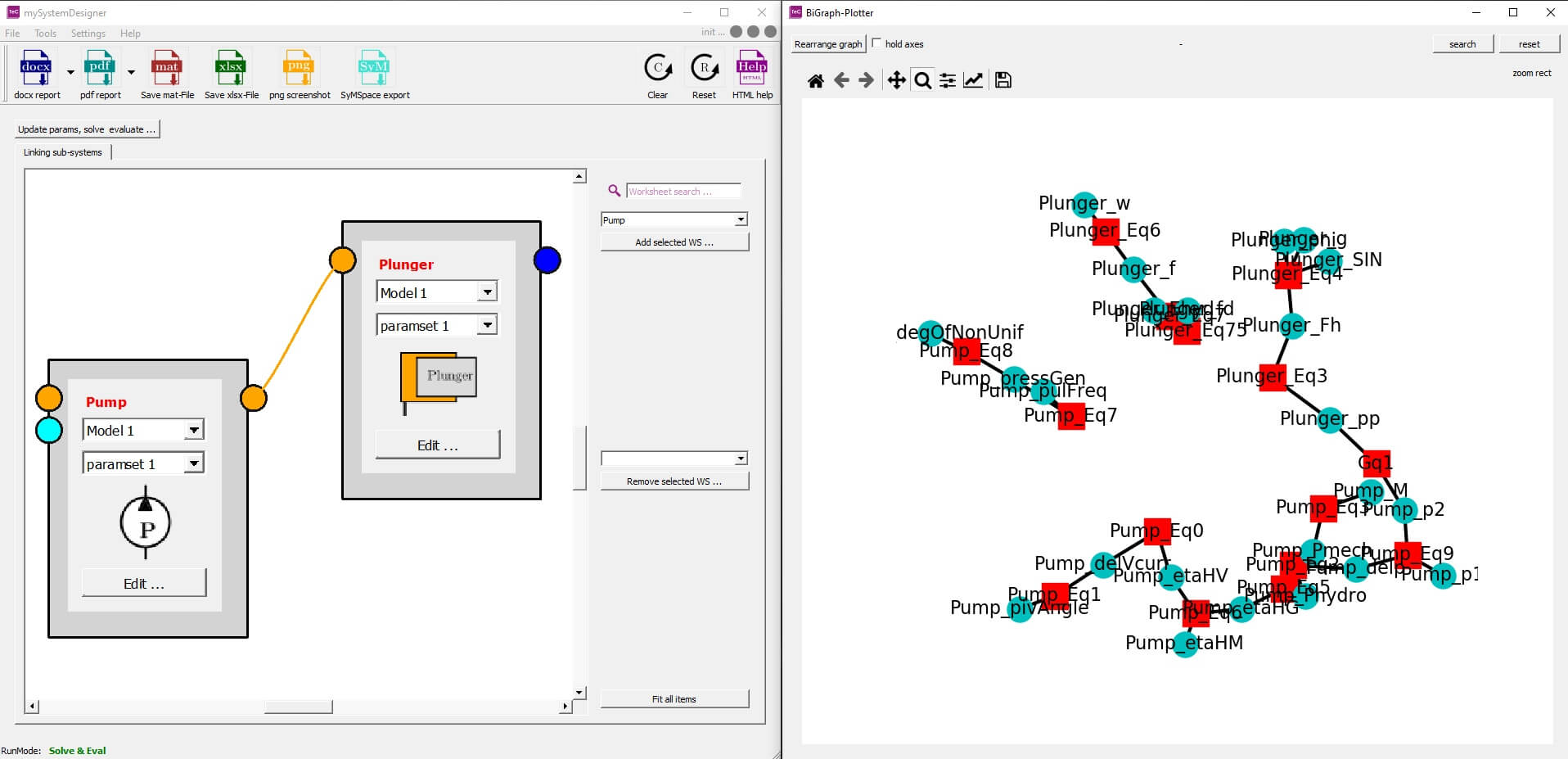Image resolution: width=1568 pixels, height=759 pixels.
Task: Expand the Pump Model 1 dropdown
Action: (x=194, y=431)
